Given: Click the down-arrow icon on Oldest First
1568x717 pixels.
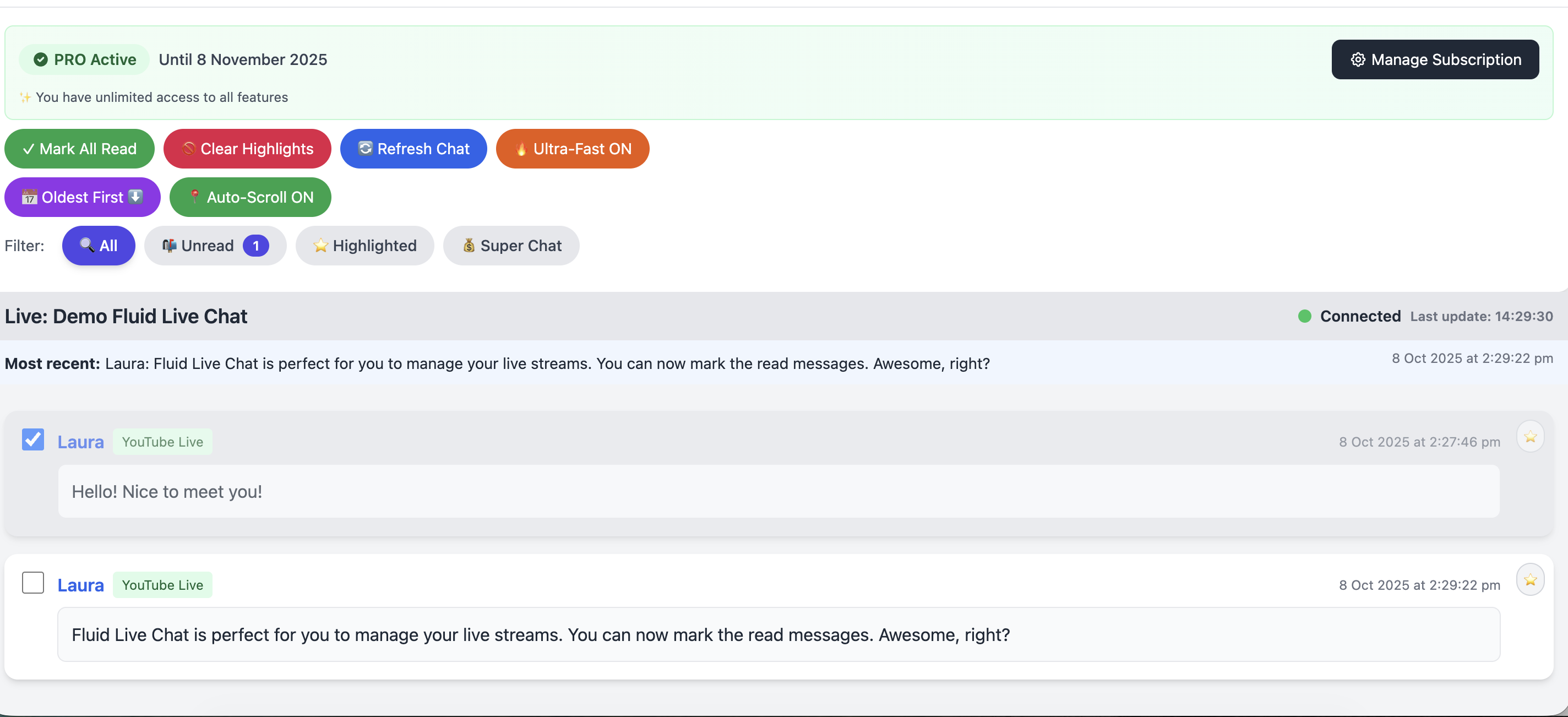Looking at the screenshot, I should click(x=136, y=197).
